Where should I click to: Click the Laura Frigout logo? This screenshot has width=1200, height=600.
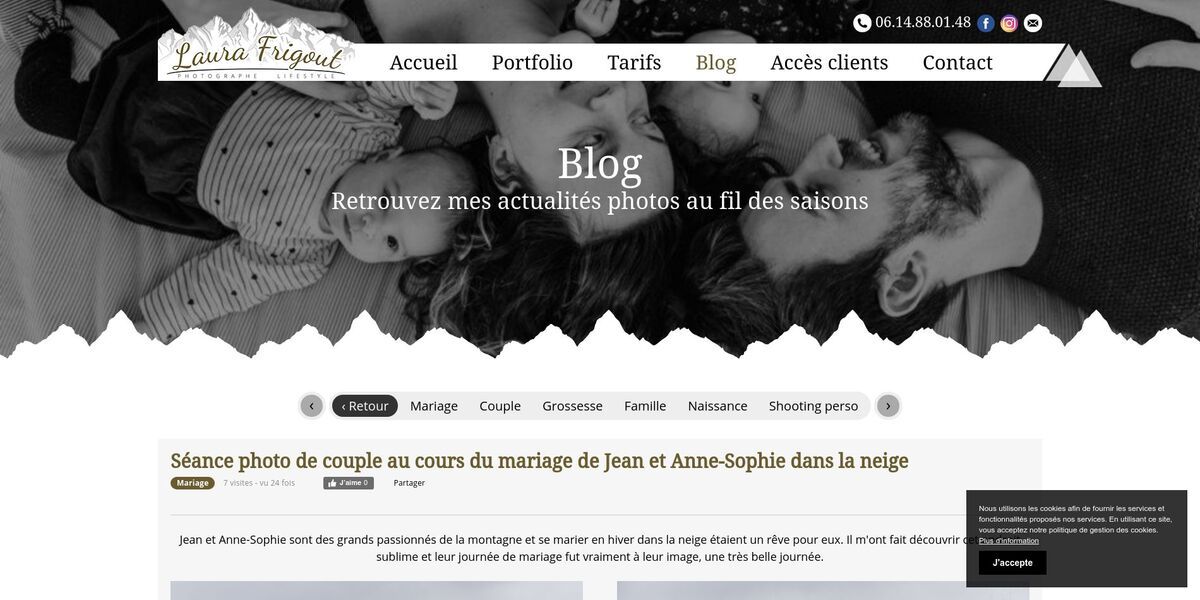coord(258,46)
